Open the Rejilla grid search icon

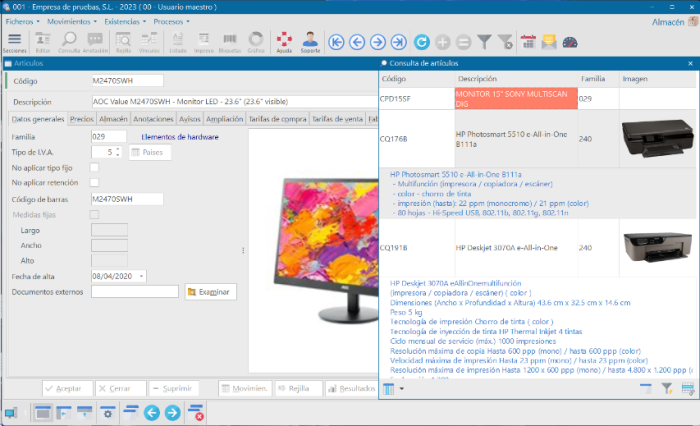tap(123, 42)
